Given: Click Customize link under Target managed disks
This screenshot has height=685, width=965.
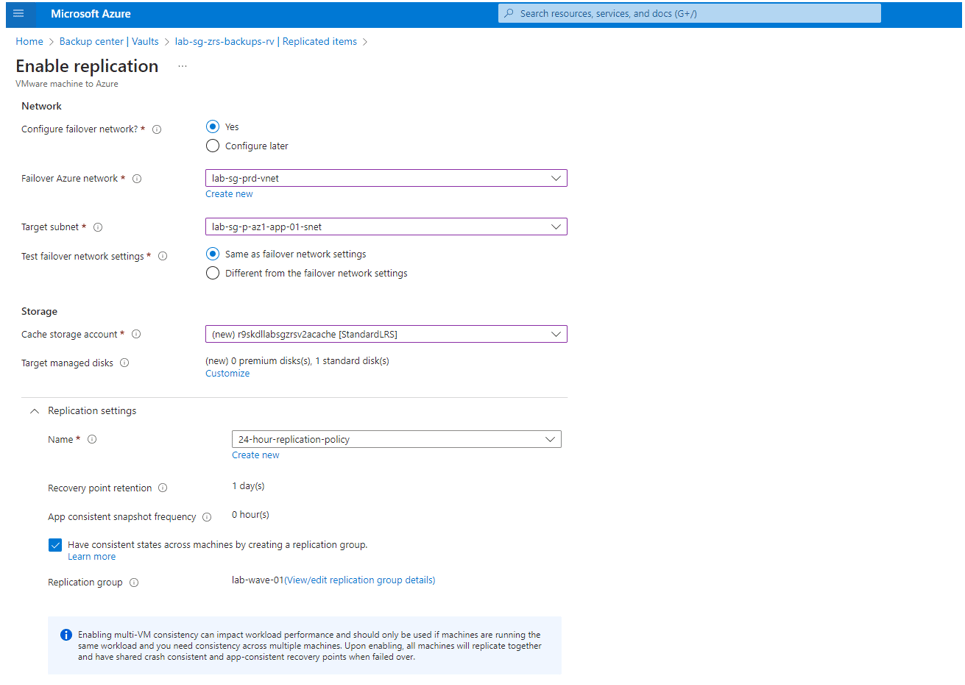Looking at the screenshot, I should coord(228,374).
